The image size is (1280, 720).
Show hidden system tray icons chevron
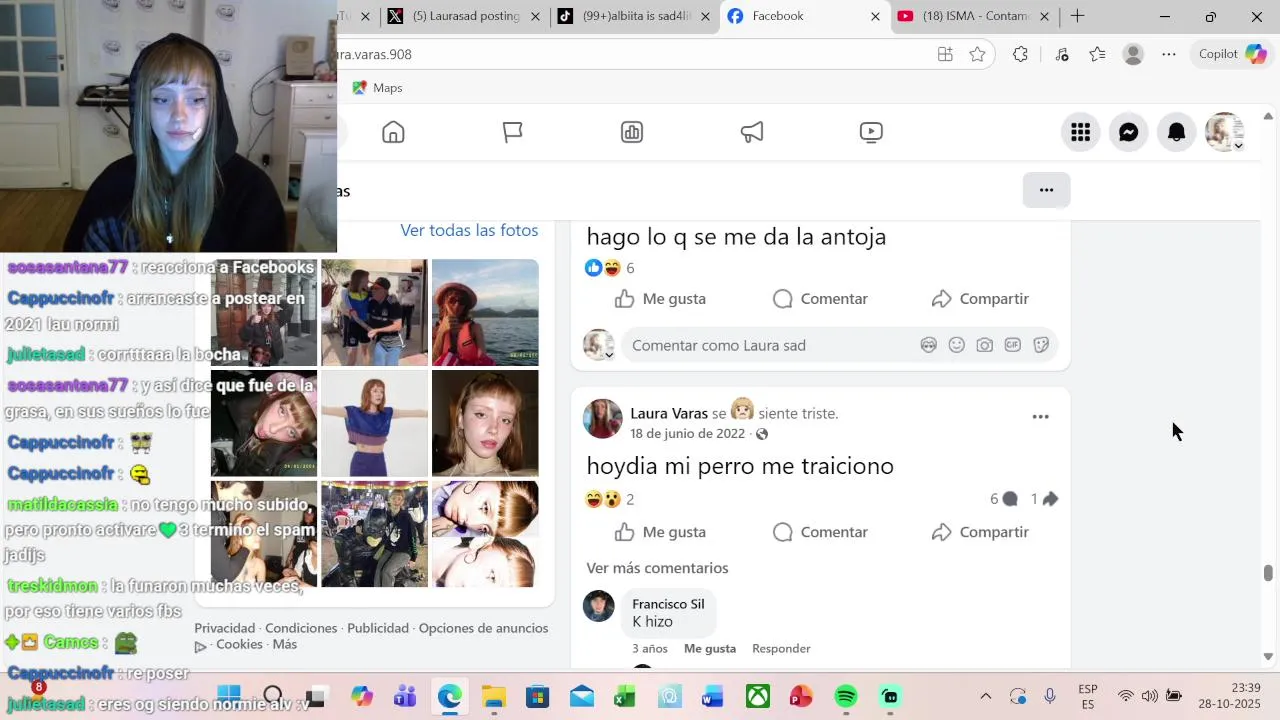click(x=985, y=696)
